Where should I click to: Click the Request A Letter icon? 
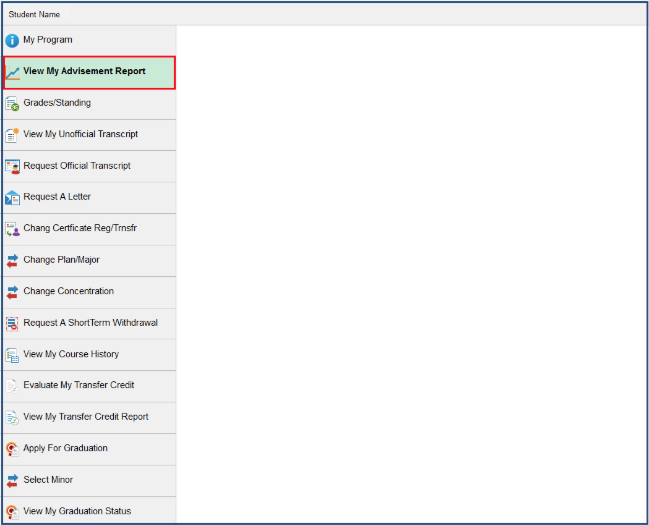[13, 198]
